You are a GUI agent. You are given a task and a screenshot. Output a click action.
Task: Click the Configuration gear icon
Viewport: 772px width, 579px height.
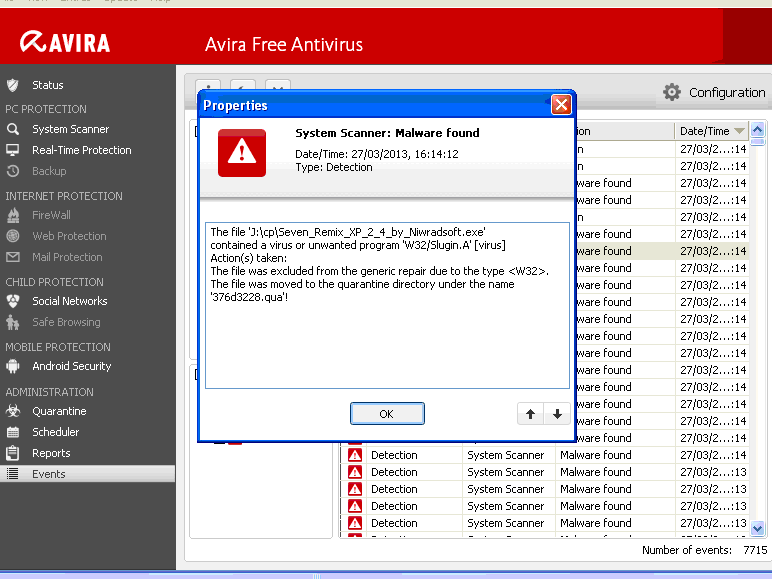tap(672, 92)
